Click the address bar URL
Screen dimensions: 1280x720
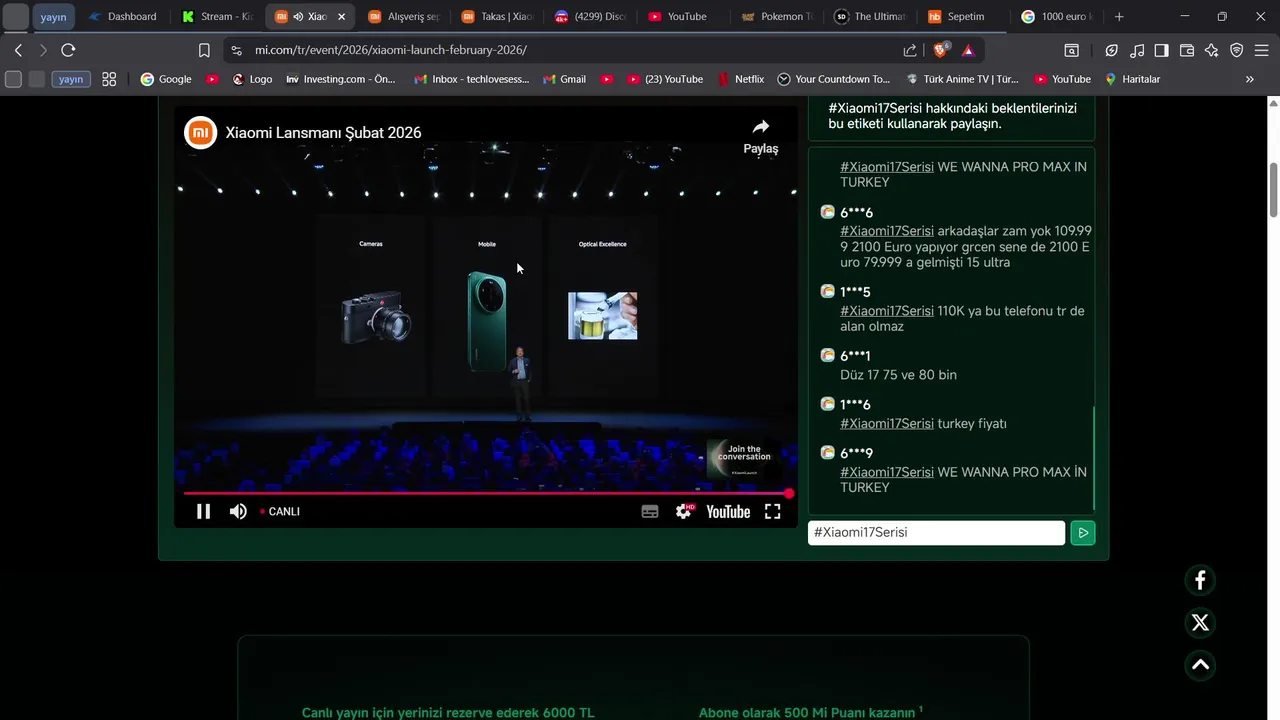(x=391, y=50)
